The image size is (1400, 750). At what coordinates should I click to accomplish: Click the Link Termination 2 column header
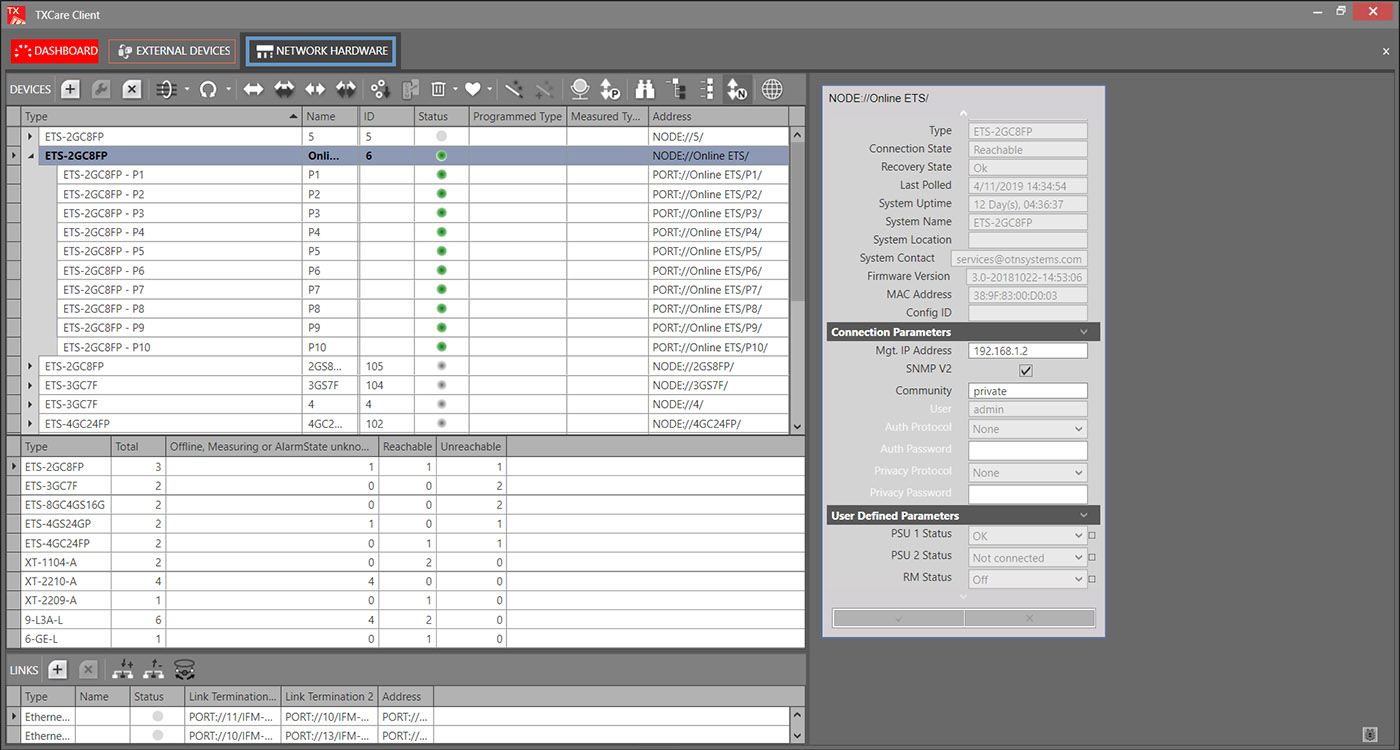pos(329,697)
